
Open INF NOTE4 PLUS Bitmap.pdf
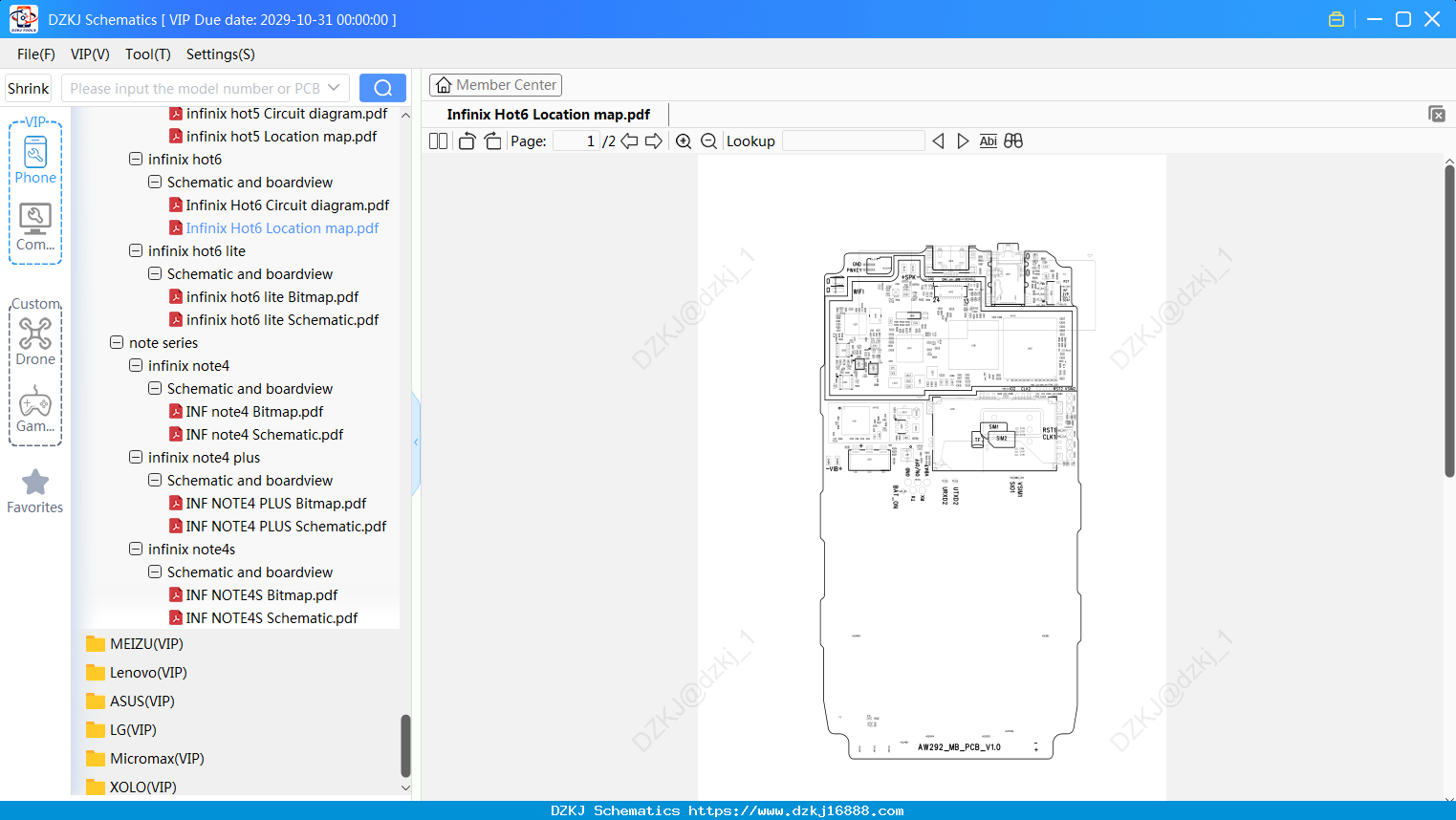268,504
